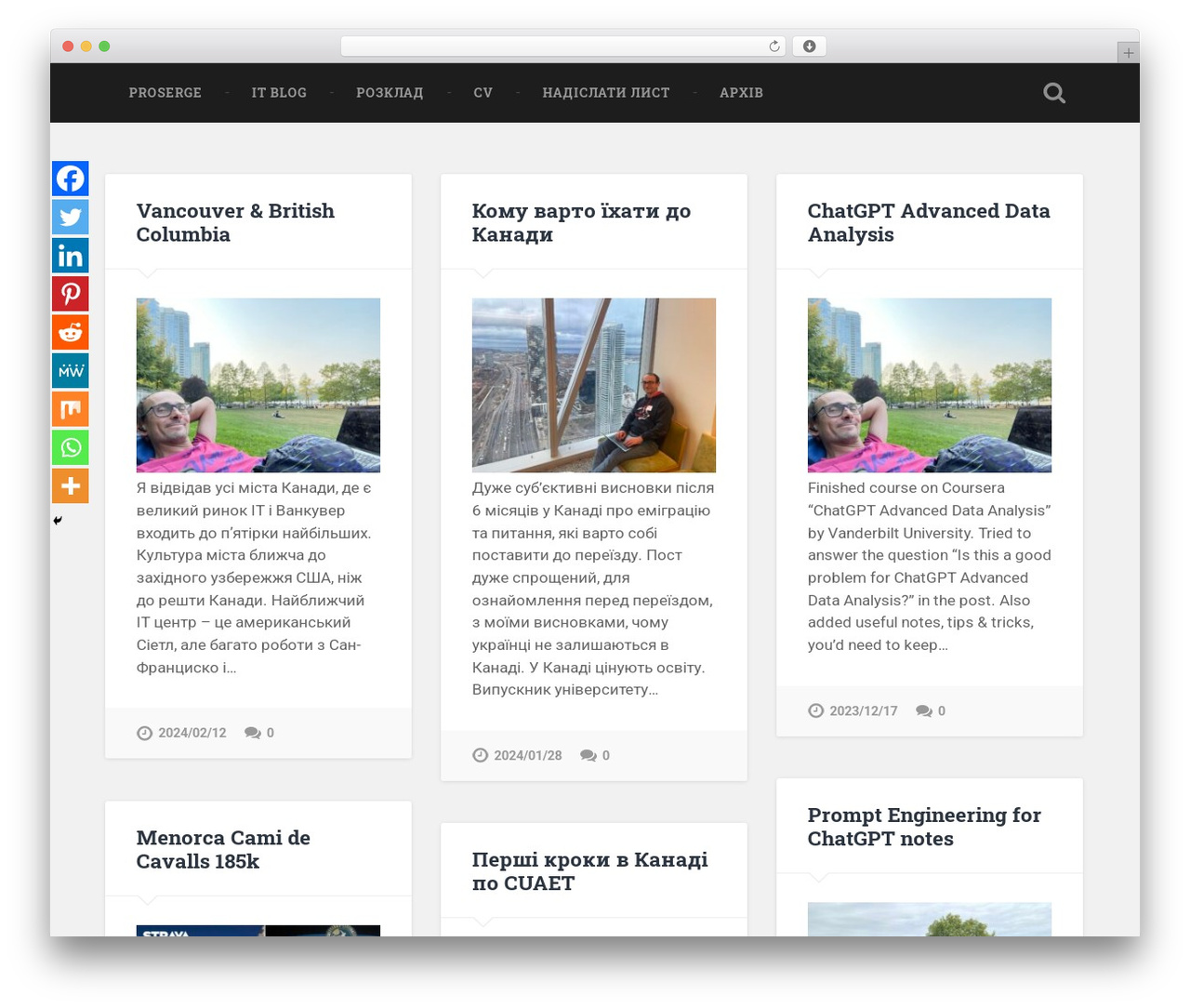Share page via Facebook icon

click(71, 179)
